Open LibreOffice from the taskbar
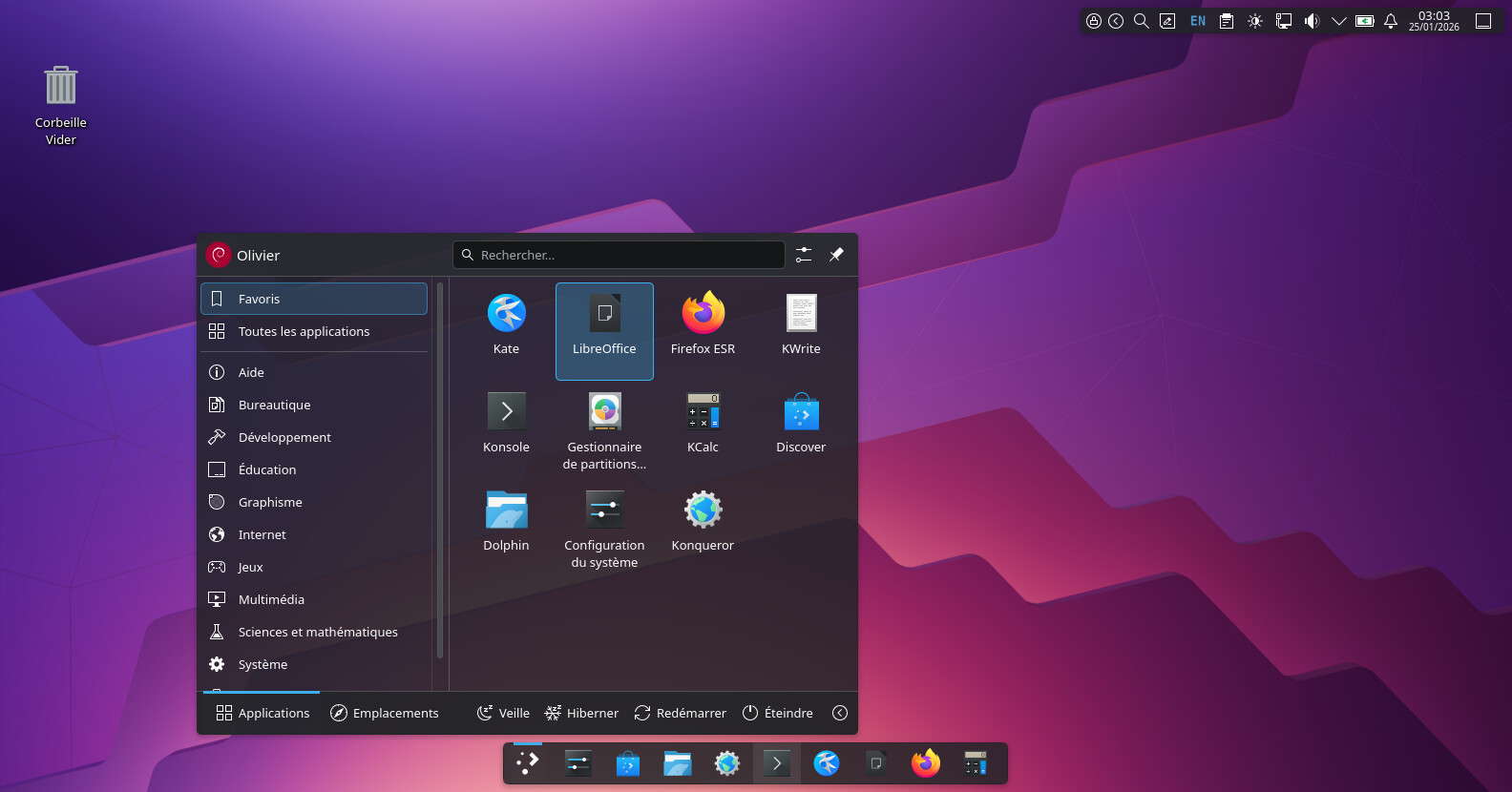 [876, 763]
